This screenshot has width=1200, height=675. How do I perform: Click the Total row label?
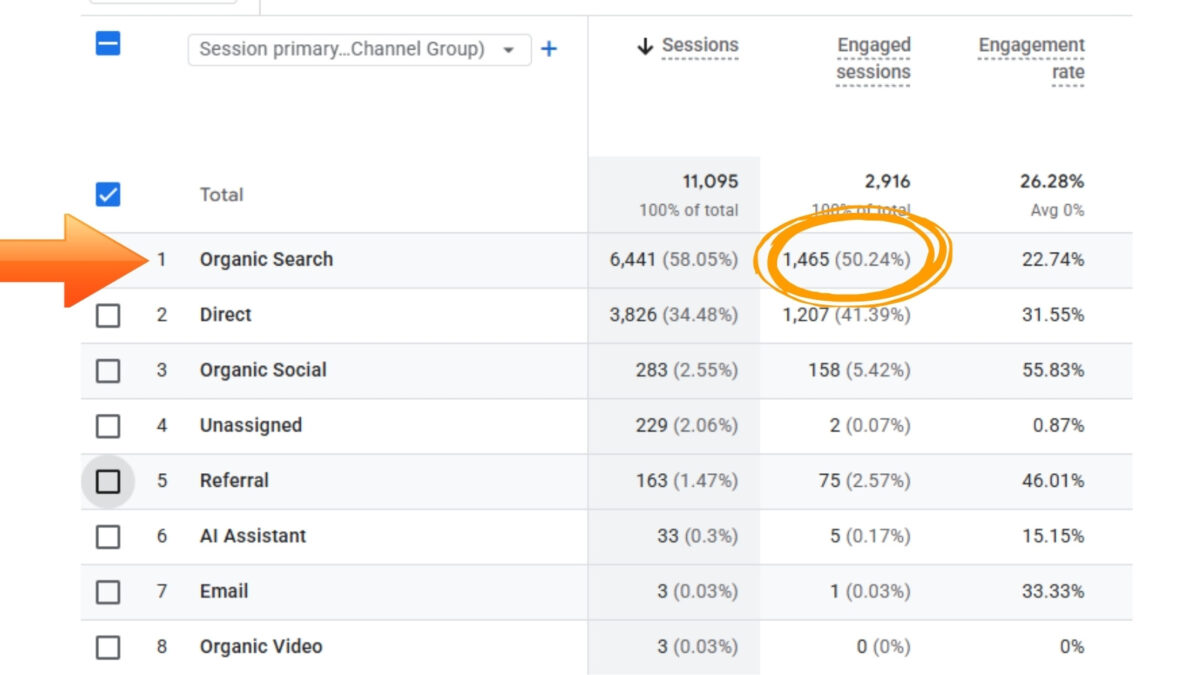(221, 195)
